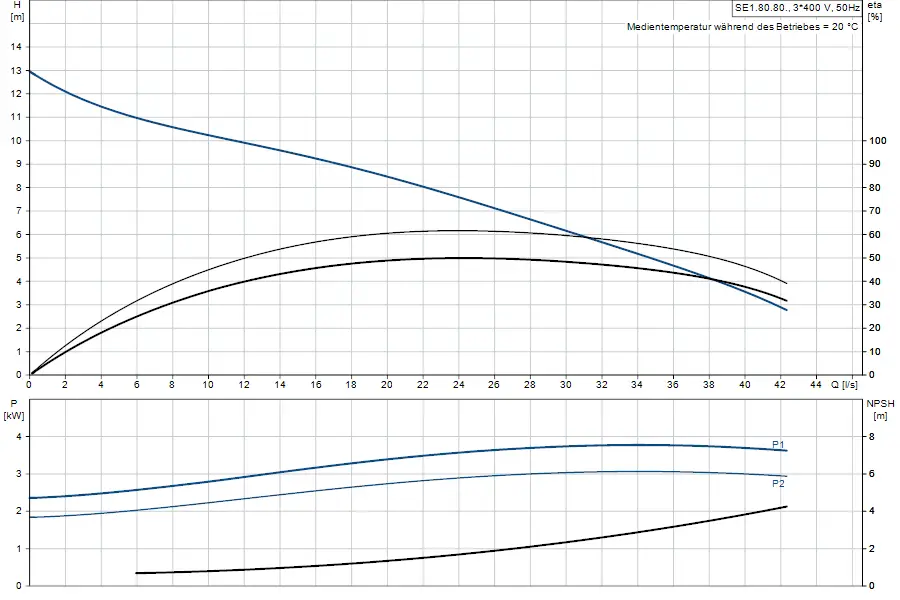Image resolution: width=900 pixels, height=600 pixels.
Task: Click the 100 tick on the eta axis
Action: point(878,141)
